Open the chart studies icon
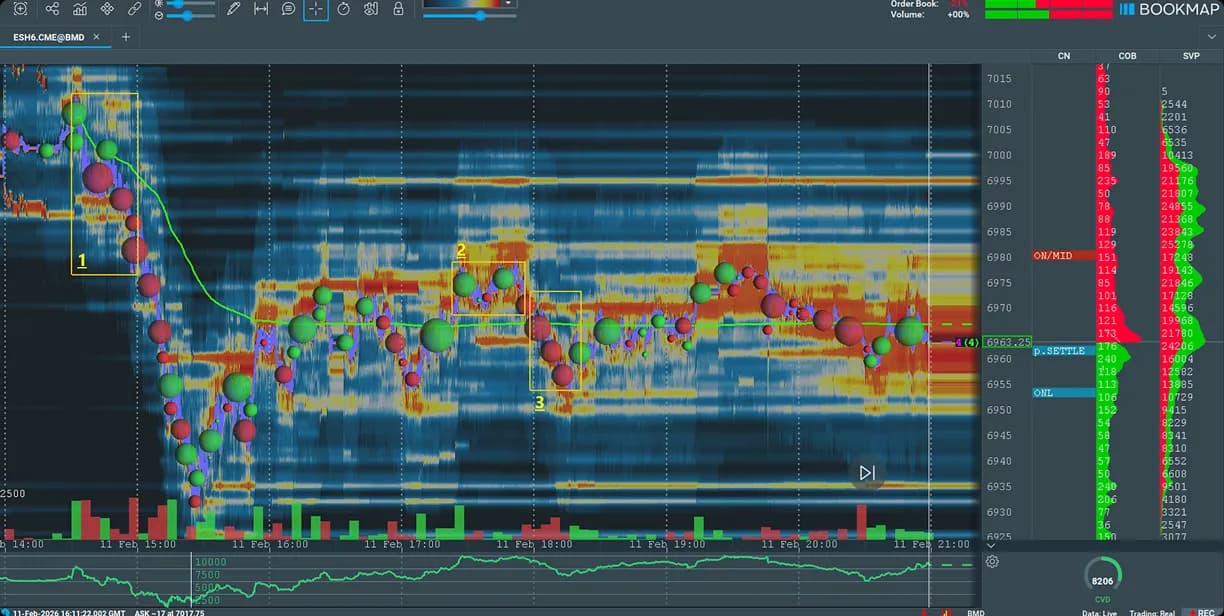The width and height of the screenshot is (1224, 616). coord(80,9)
